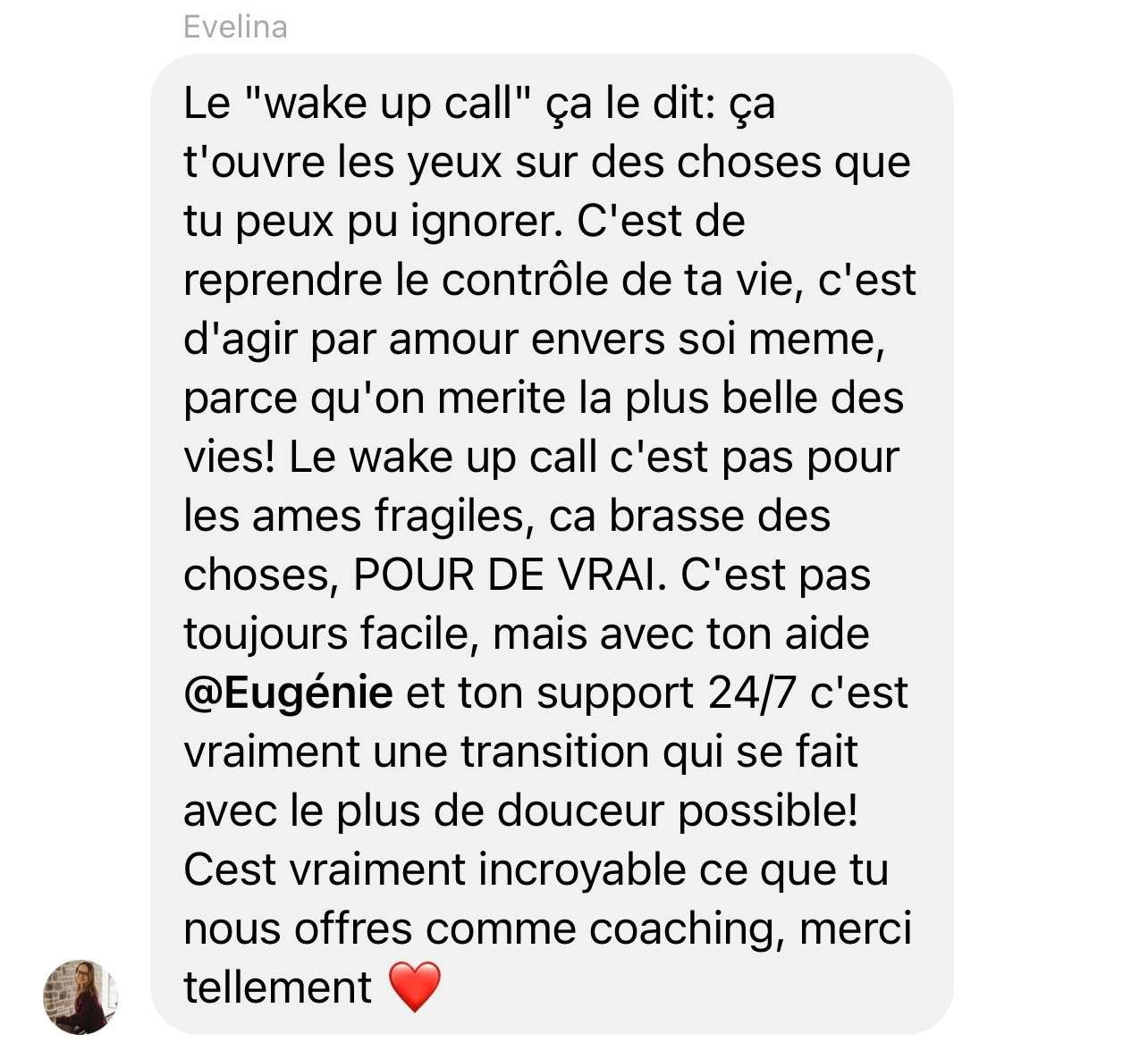Screen dimensions: 1148x1042
Task: Click the word transition in the message
Action: tap(554, 752)
